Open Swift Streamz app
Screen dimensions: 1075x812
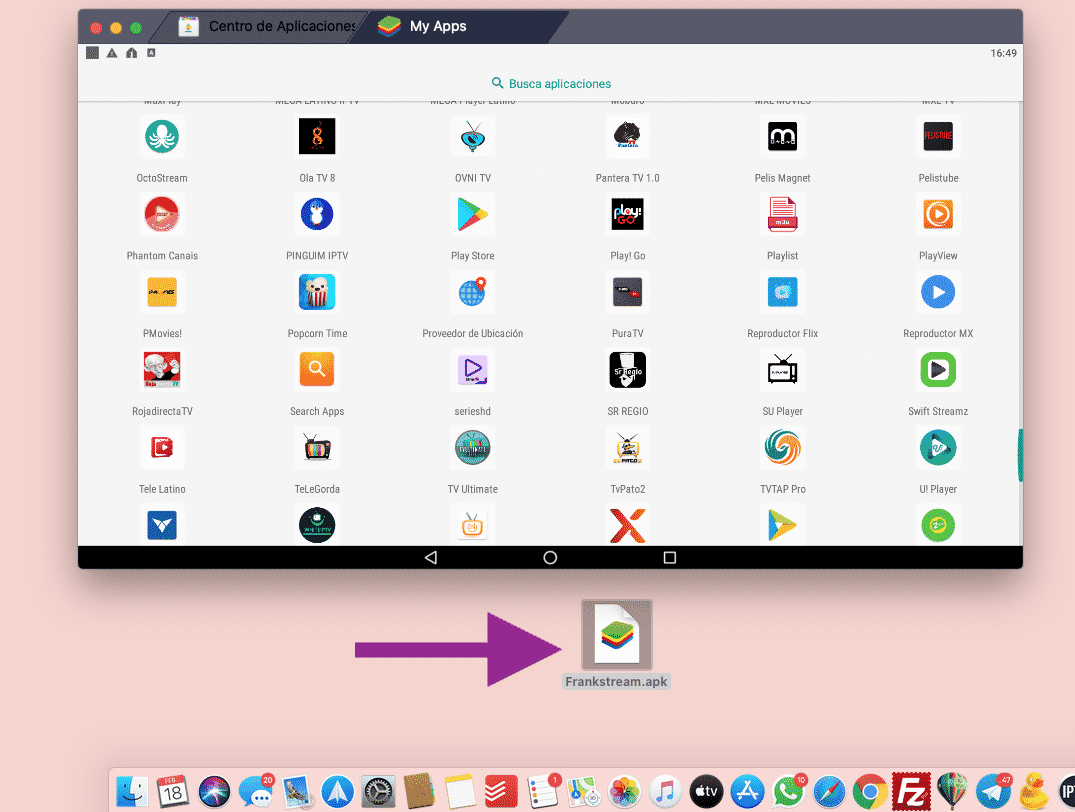click(938, 370)
